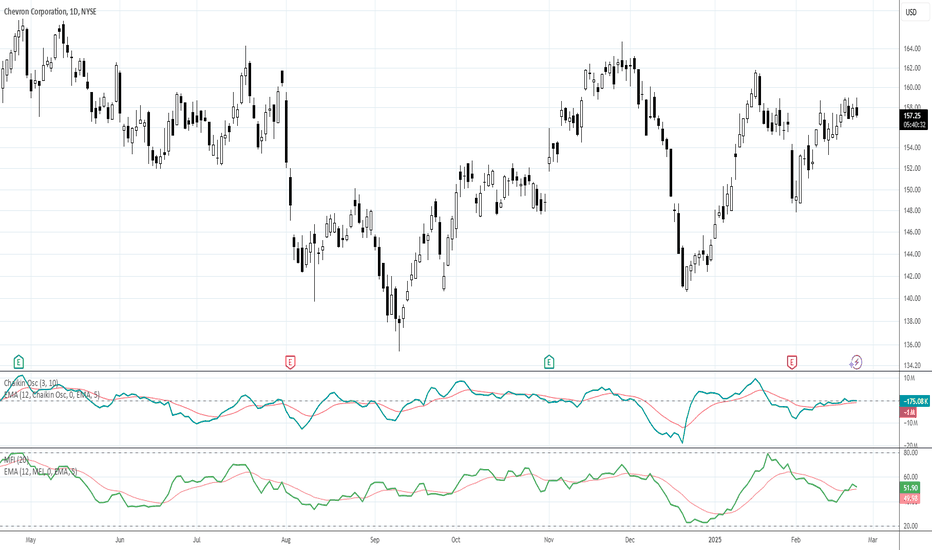This screenshot has height=550, width=932.
Task: Click the -20M Chaikin scale label
Action: (909, 444)
